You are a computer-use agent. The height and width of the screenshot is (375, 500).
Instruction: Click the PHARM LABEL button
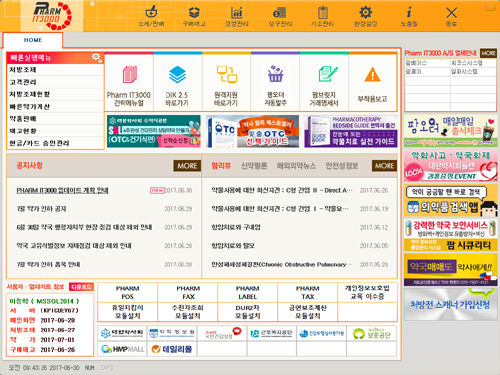tap(248, 292)
